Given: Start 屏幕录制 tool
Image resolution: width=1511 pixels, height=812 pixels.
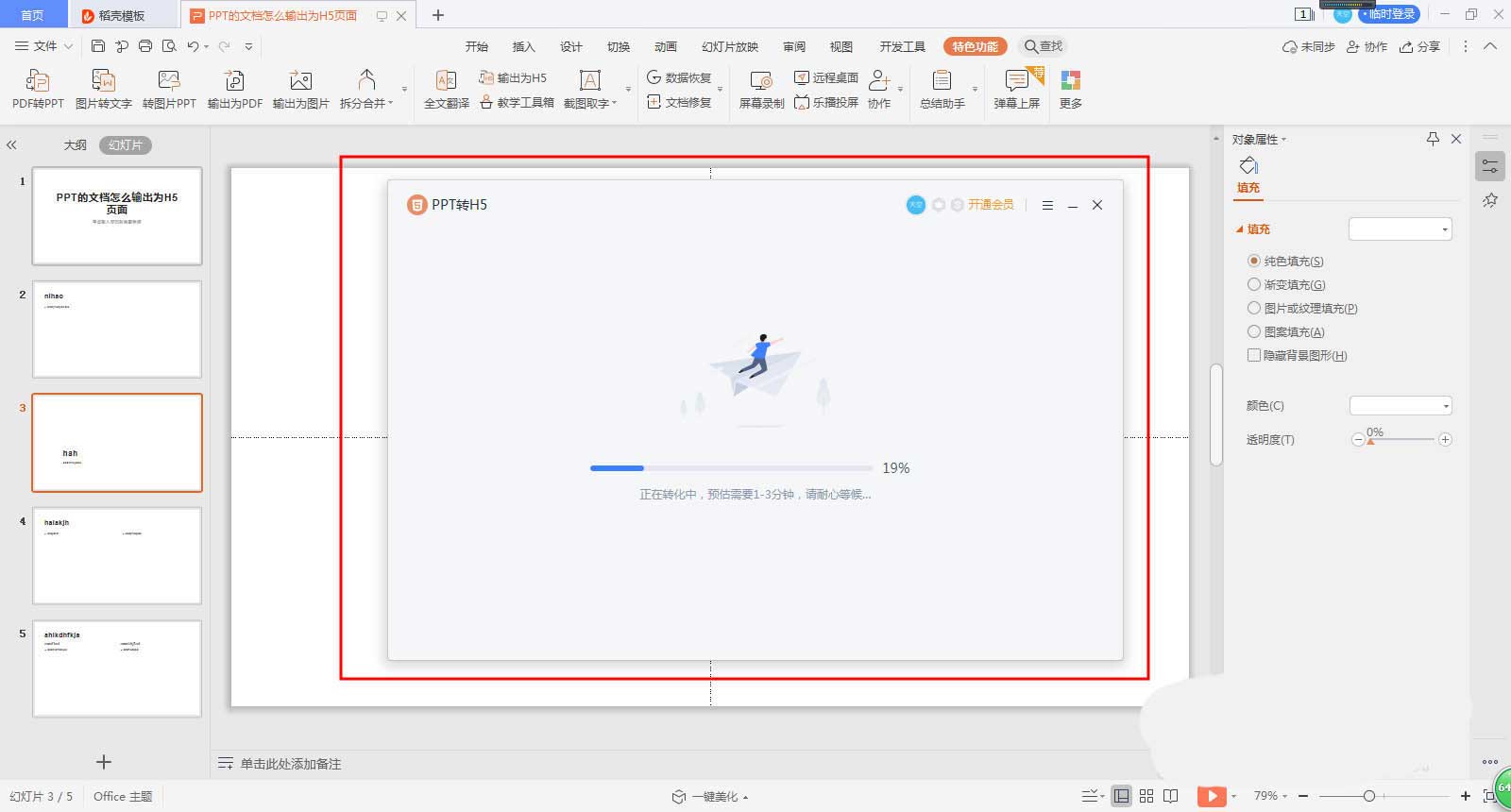Looking at the screenshot, I should [761, 90].
